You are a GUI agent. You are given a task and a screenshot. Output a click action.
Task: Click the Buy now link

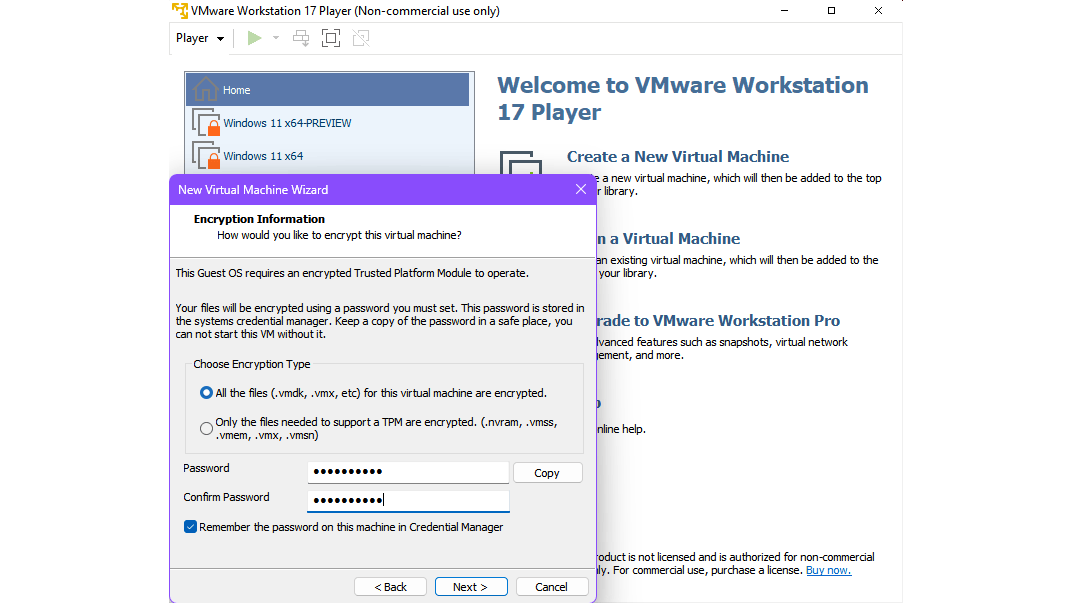click(829, 570)
